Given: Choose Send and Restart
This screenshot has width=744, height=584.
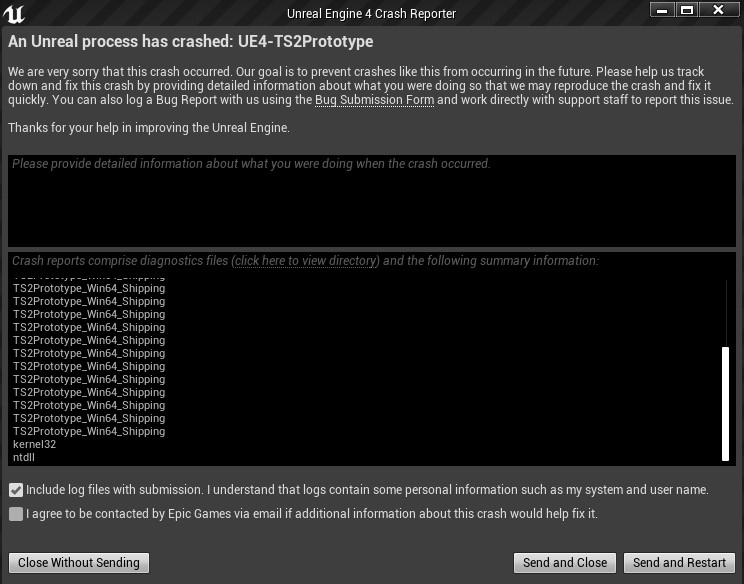Looking at the screenshot, I should point(679,562).
